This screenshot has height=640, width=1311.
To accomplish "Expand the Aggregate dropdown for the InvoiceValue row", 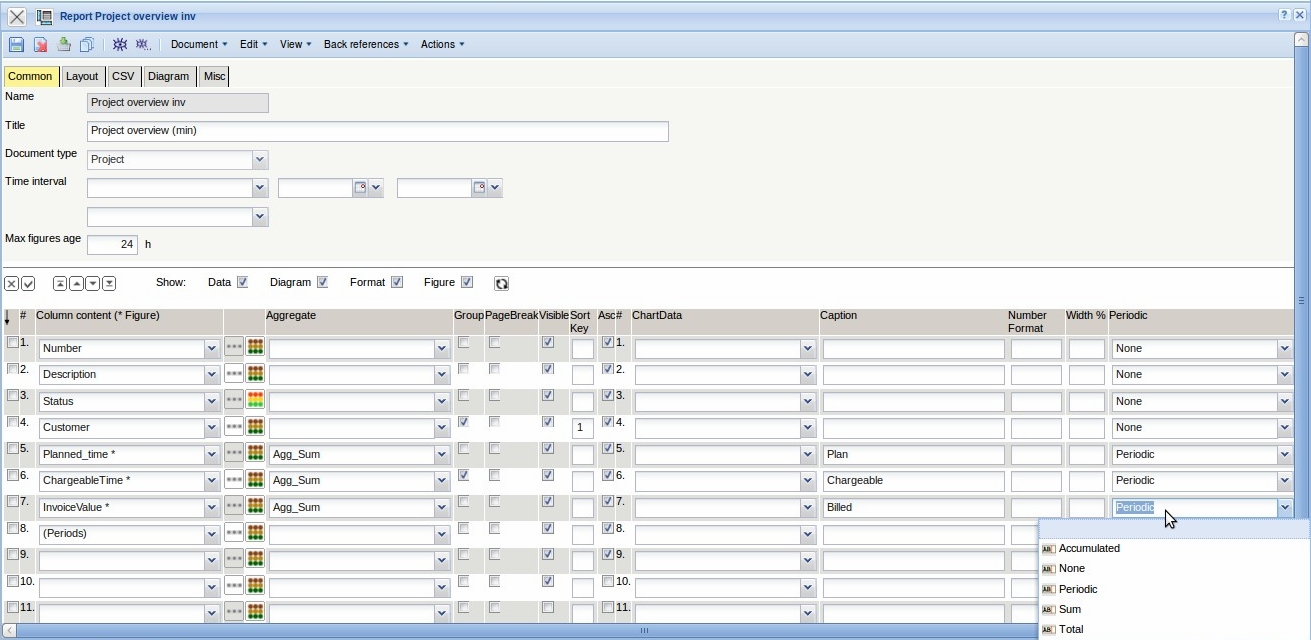I will (x=441, y=508).
